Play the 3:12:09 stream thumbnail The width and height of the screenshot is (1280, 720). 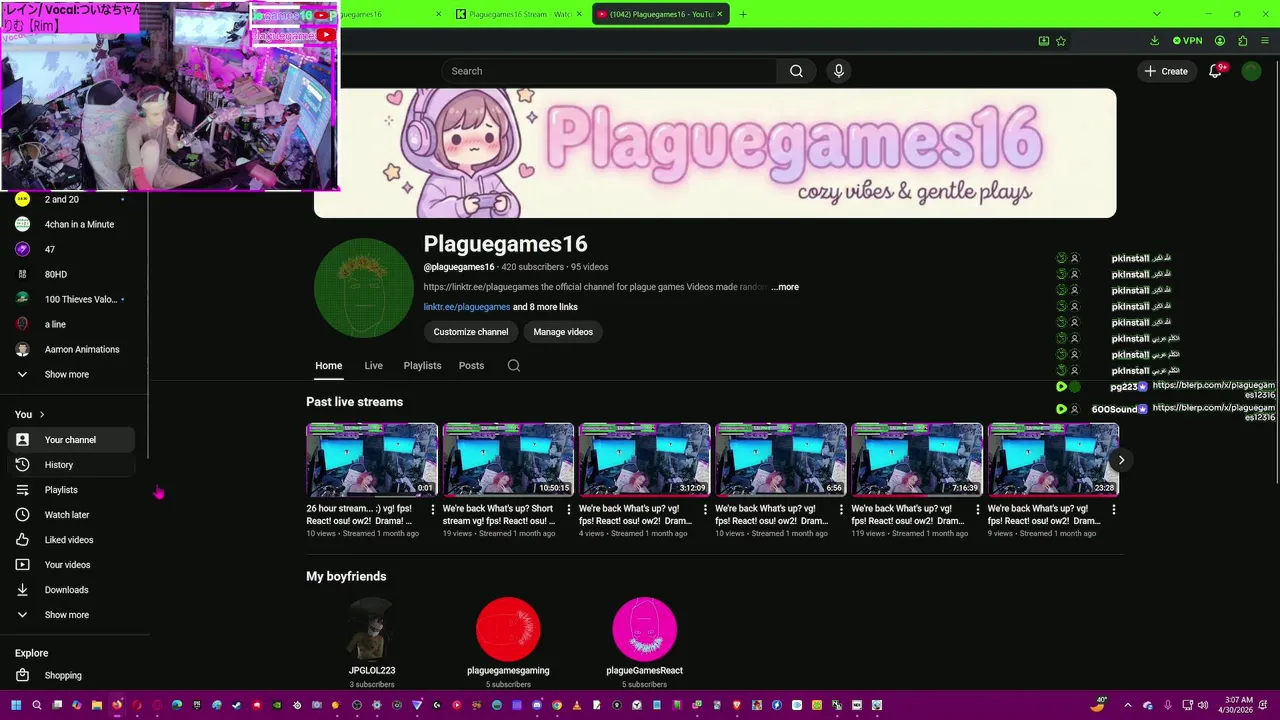[x=644, y=460]
